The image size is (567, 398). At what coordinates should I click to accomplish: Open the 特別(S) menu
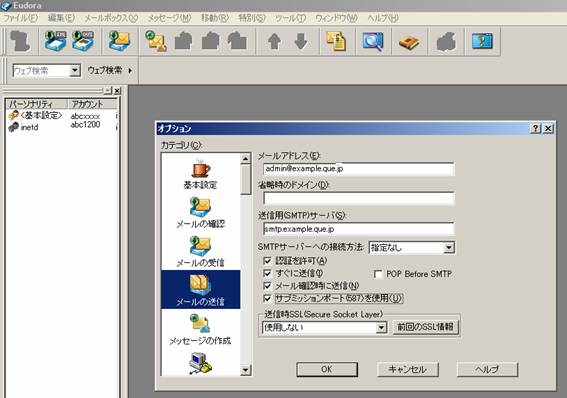(x=252, y=18)
